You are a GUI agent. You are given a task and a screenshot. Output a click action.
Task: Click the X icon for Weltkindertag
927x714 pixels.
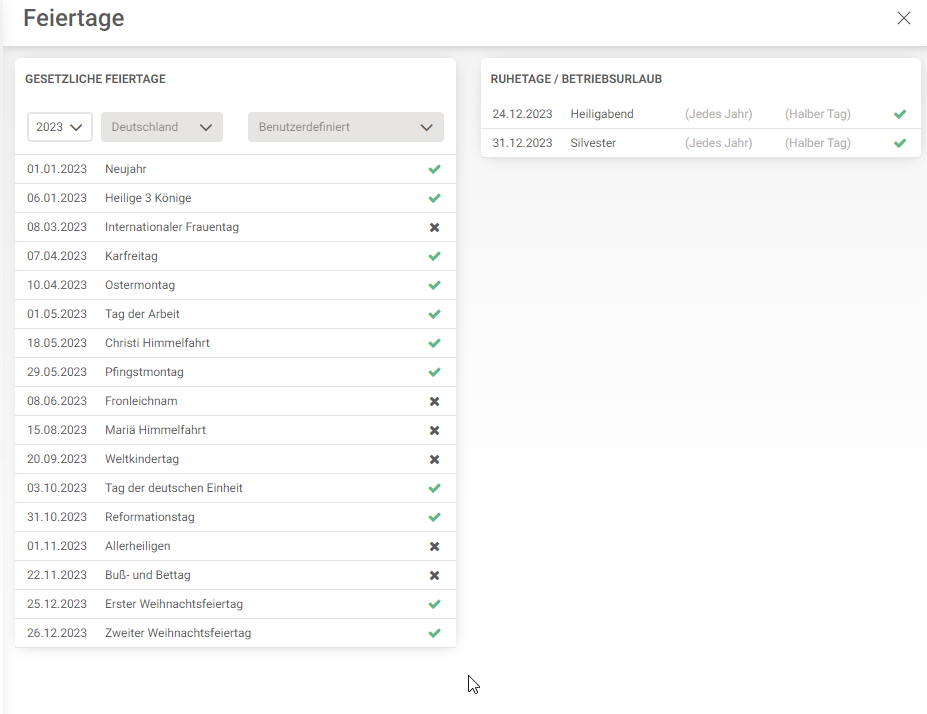pos(434,459)
